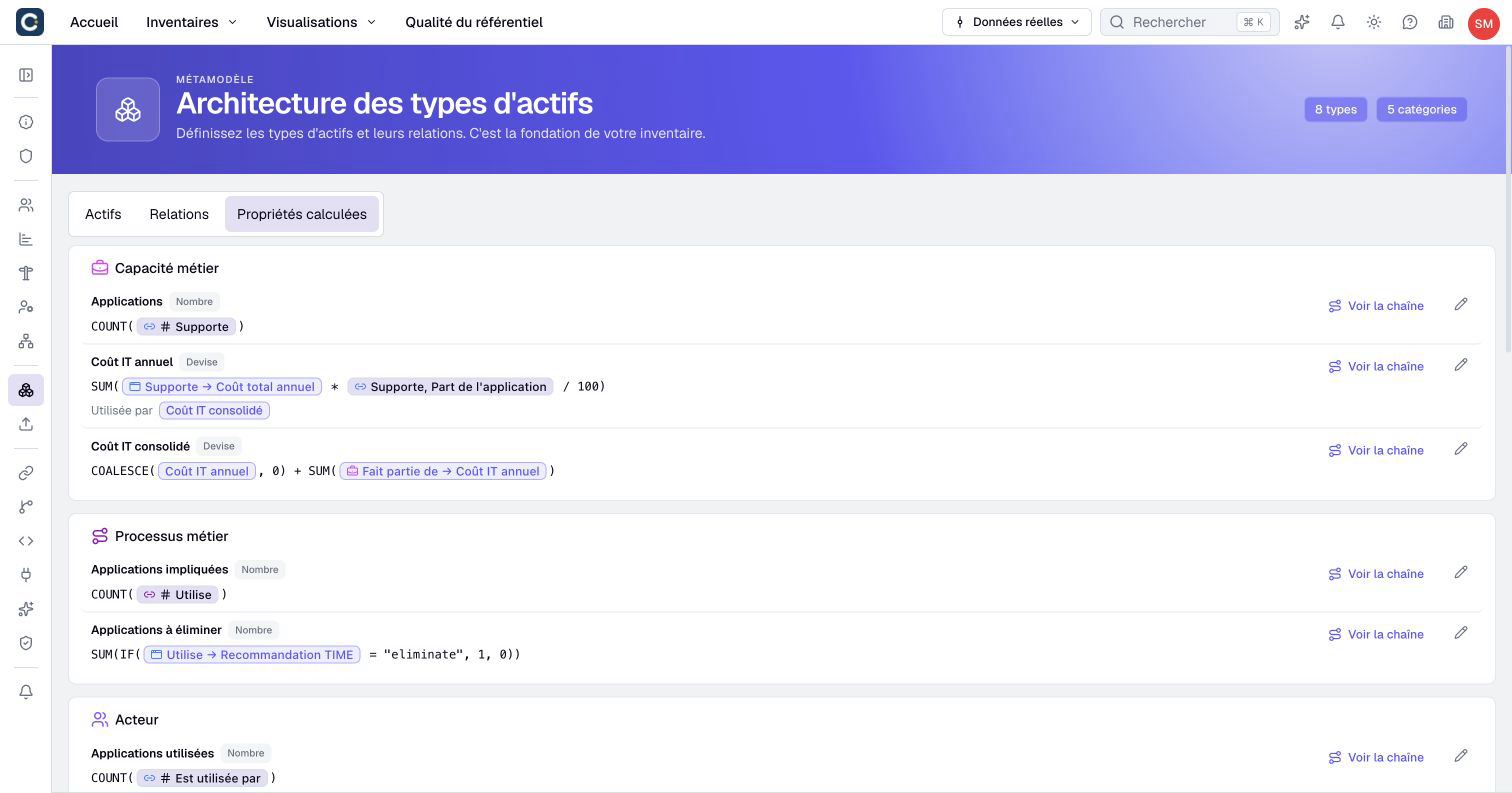The width and height of the screenshot is (1512, 793).
Task: Click Voir la chaîne for Applications utilisées
Action: pos(1376,757)
